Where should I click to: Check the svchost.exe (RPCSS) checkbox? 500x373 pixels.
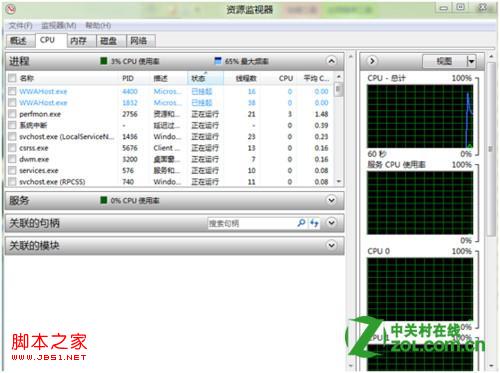click(12, 182)
